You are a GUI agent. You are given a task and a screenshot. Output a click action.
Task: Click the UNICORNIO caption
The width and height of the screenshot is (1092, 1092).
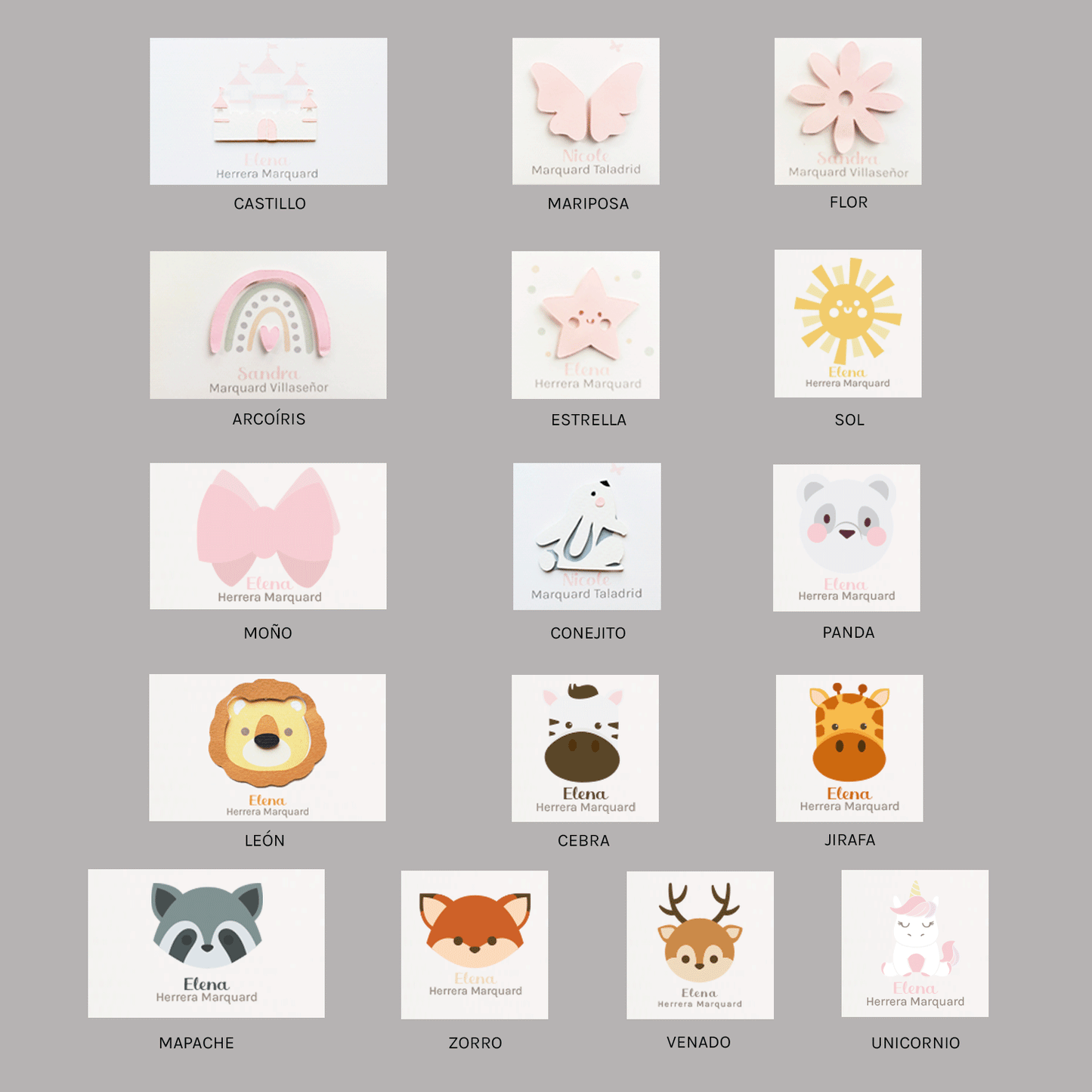click(x=916, y=1043)
